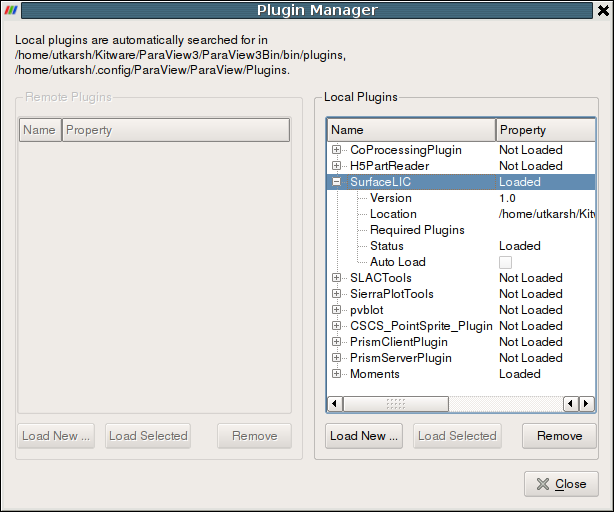
Task: Click 'Loaded' value in the Status row
Action: (x=520, y=246)
